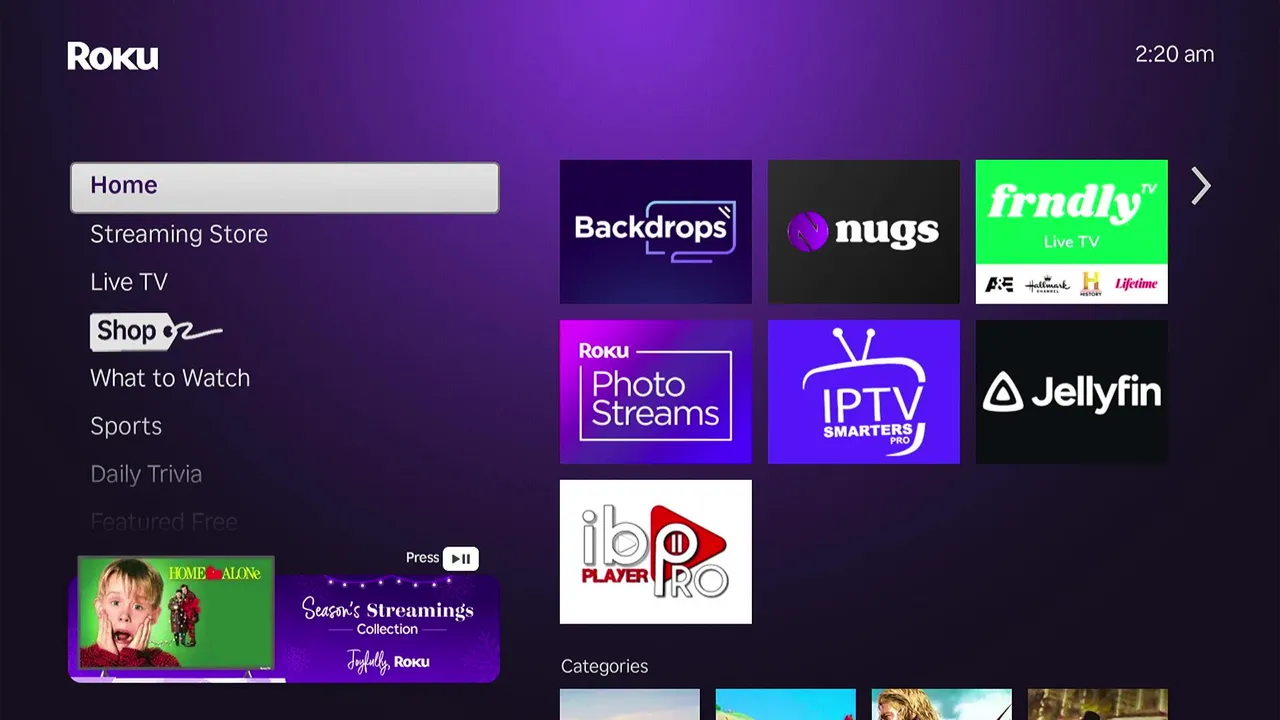Select What to Watch menu item
Viewport: 1280px width, 720px height.
click(x=170, y=378)
